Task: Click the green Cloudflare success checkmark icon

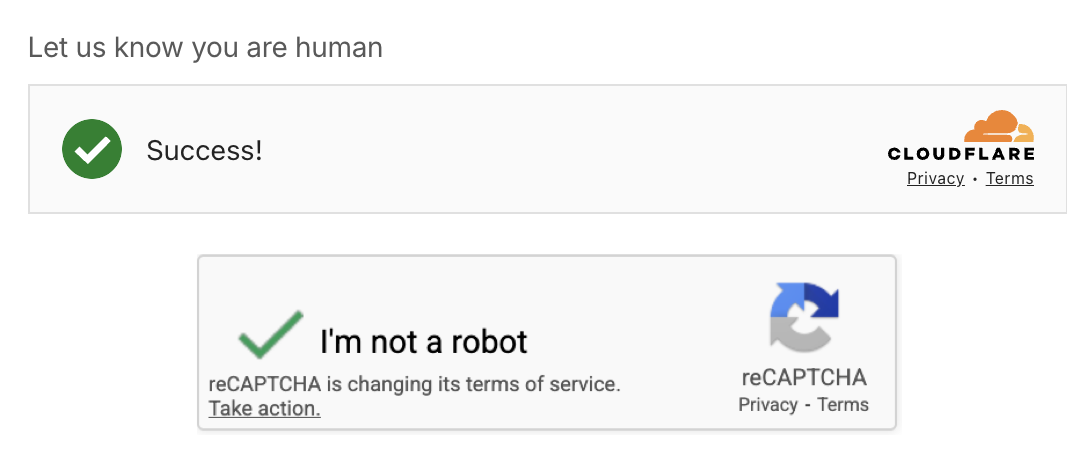Action: tap(92, 150)
